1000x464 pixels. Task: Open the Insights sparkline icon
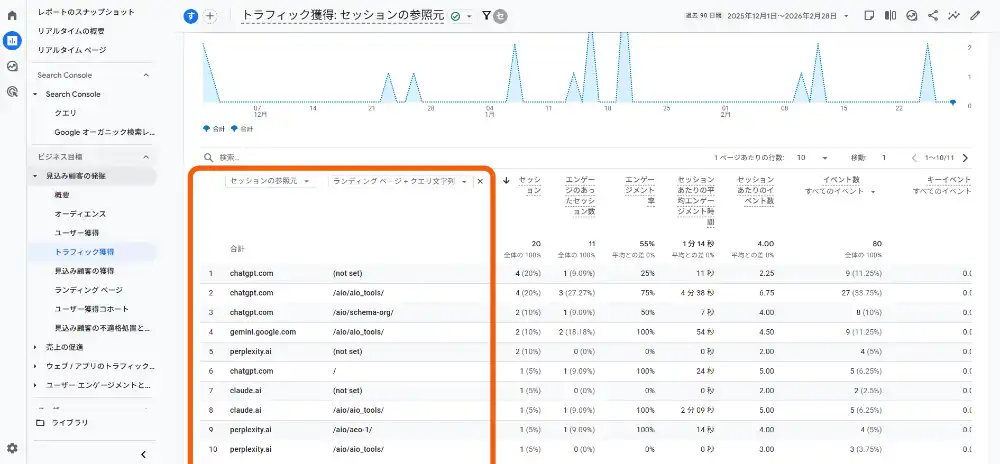(x=954, y=16)
